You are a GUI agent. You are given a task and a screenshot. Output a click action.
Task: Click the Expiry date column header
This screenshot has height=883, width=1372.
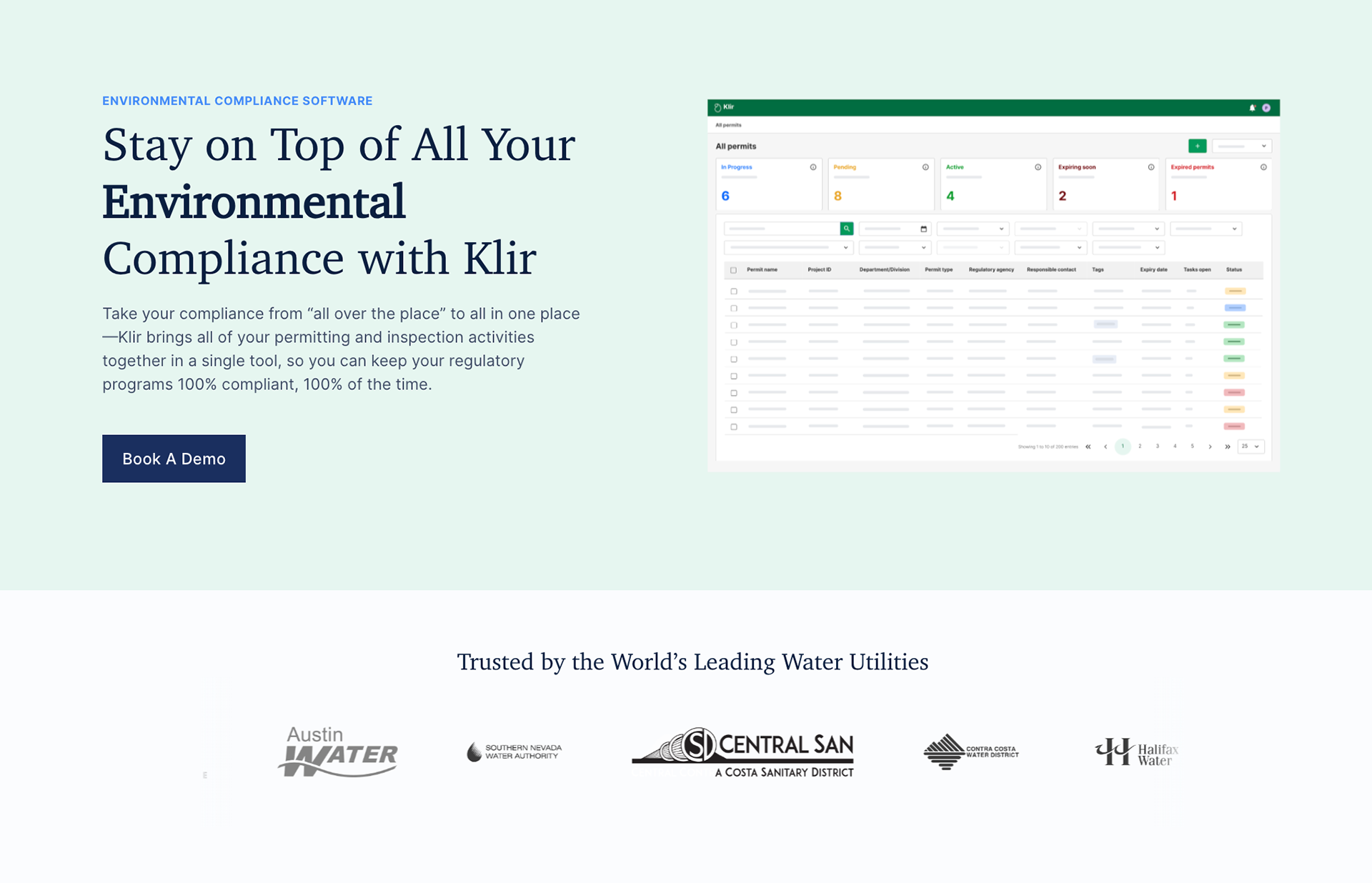click(1153, 270)
